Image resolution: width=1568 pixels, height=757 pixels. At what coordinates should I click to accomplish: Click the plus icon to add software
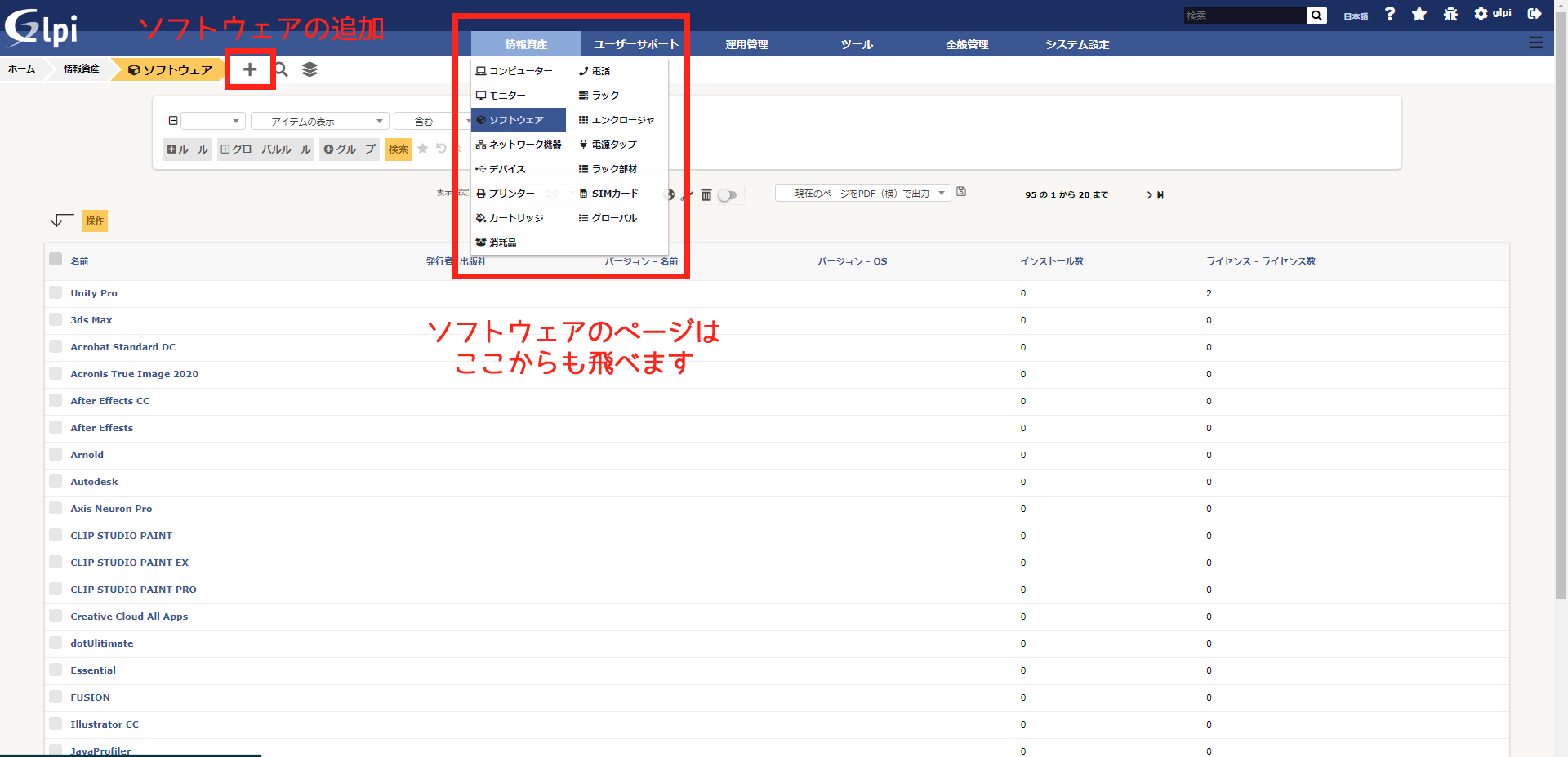pos(250,69)
